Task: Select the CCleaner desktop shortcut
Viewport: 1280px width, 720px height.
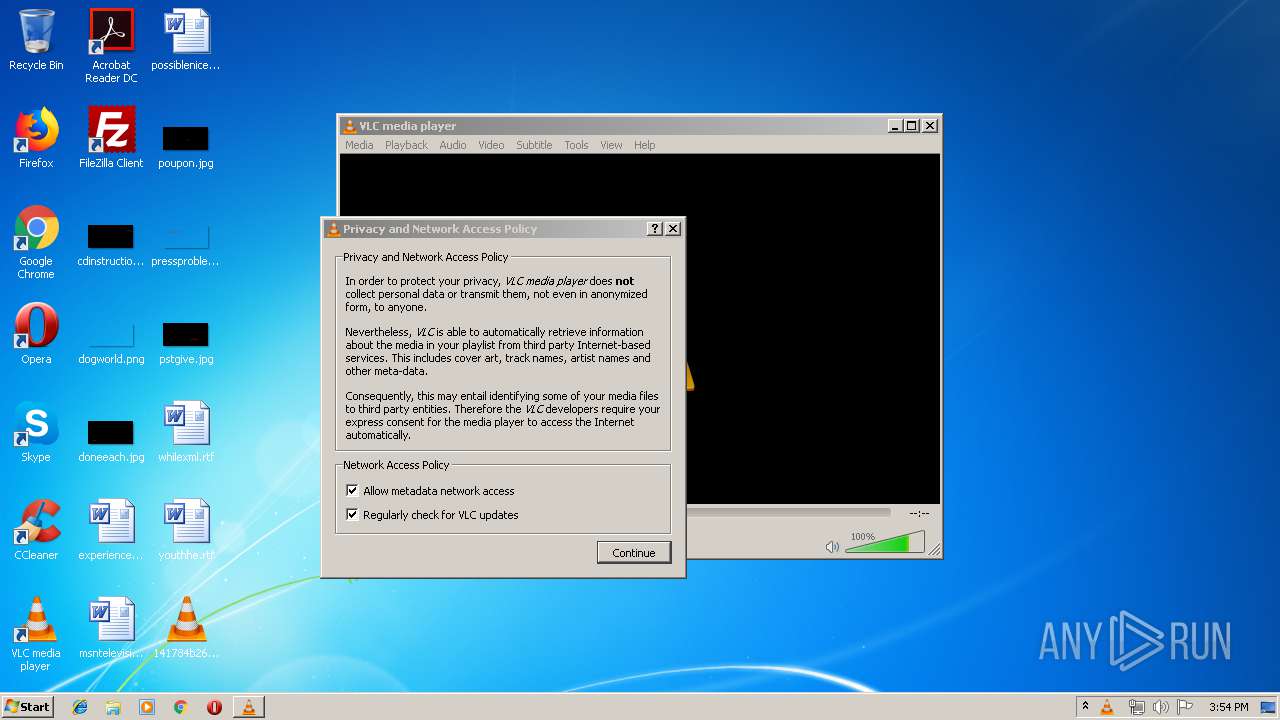Action: [x=36, y=531]
